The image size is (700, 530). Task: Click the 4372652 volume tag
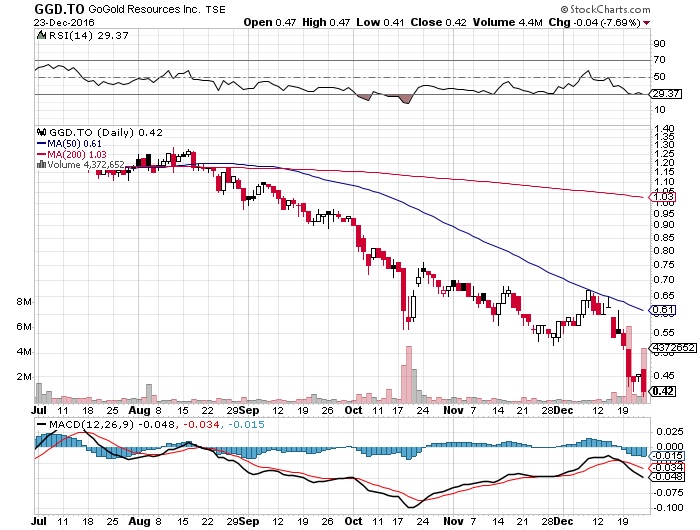pos(673,347)
